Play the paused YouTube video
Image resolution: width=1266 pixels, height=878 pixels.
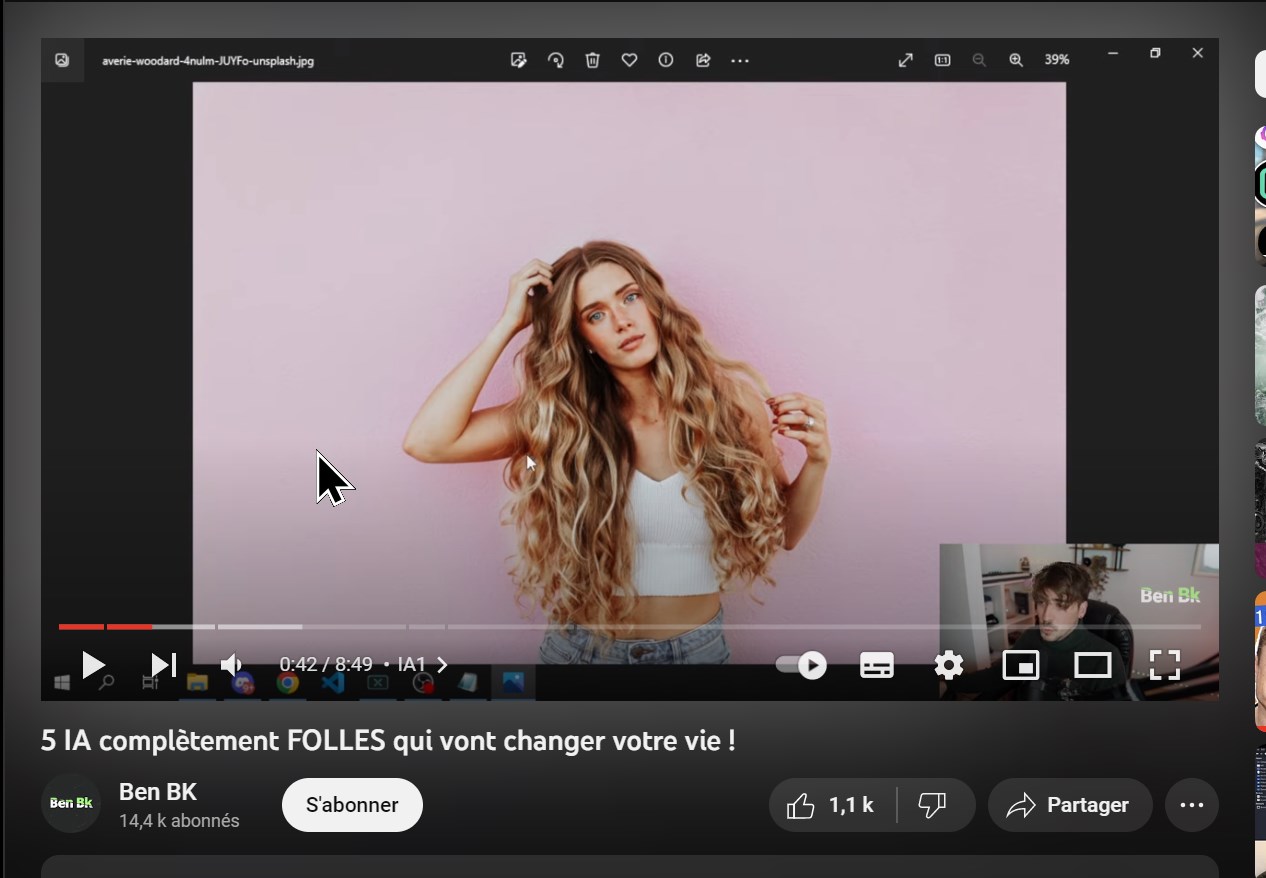click(93, 665)
